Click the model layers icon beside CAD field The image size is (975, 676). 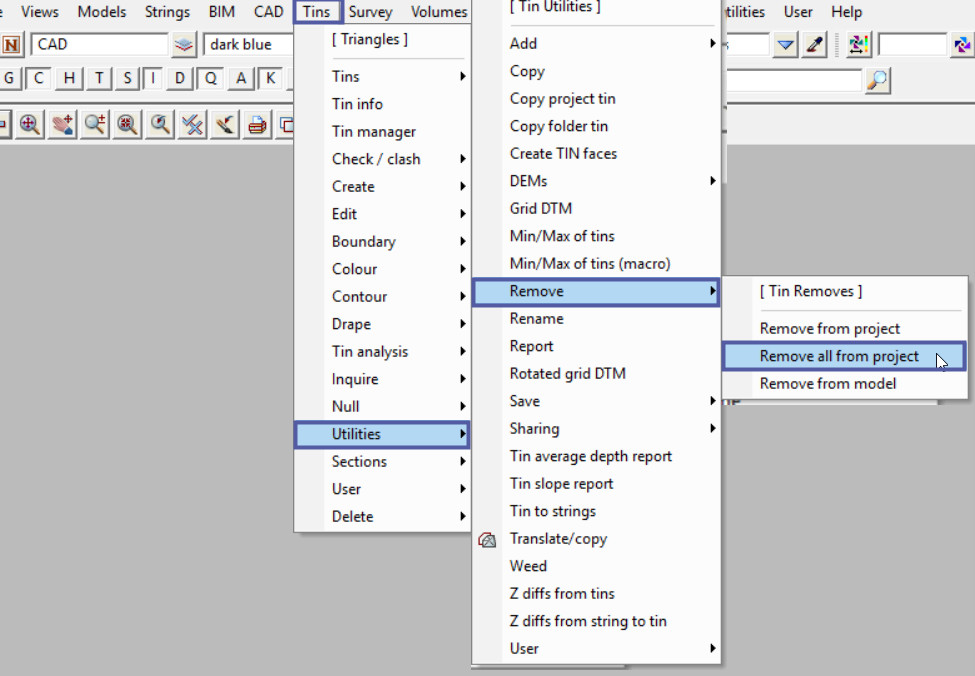(184, 45)
